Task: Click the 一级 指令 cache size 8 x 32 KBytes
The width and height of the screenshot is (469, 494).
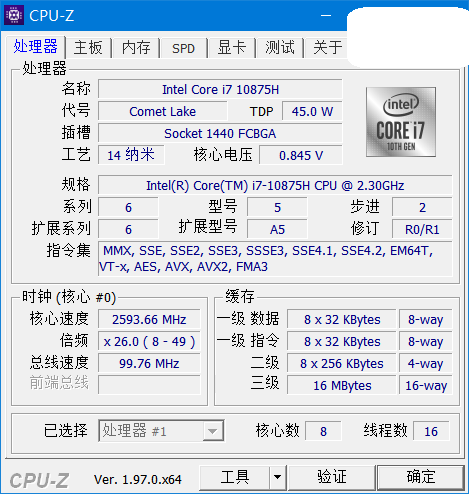Action: (342, 341)
